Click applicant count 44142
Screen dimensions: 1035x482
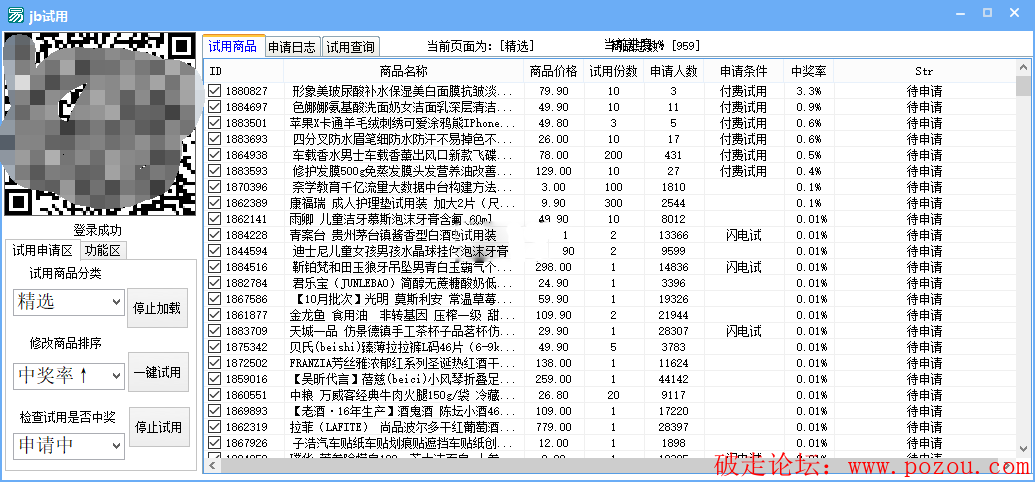pyautogui.click(x=673, y=379)
